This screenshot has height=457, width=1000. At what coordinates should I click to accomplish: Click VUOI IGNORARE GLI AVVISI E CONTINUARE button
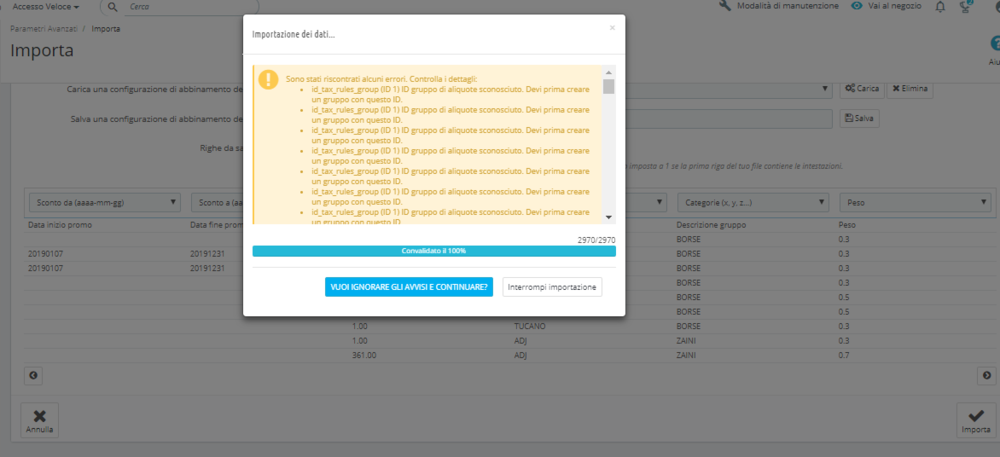409,287
